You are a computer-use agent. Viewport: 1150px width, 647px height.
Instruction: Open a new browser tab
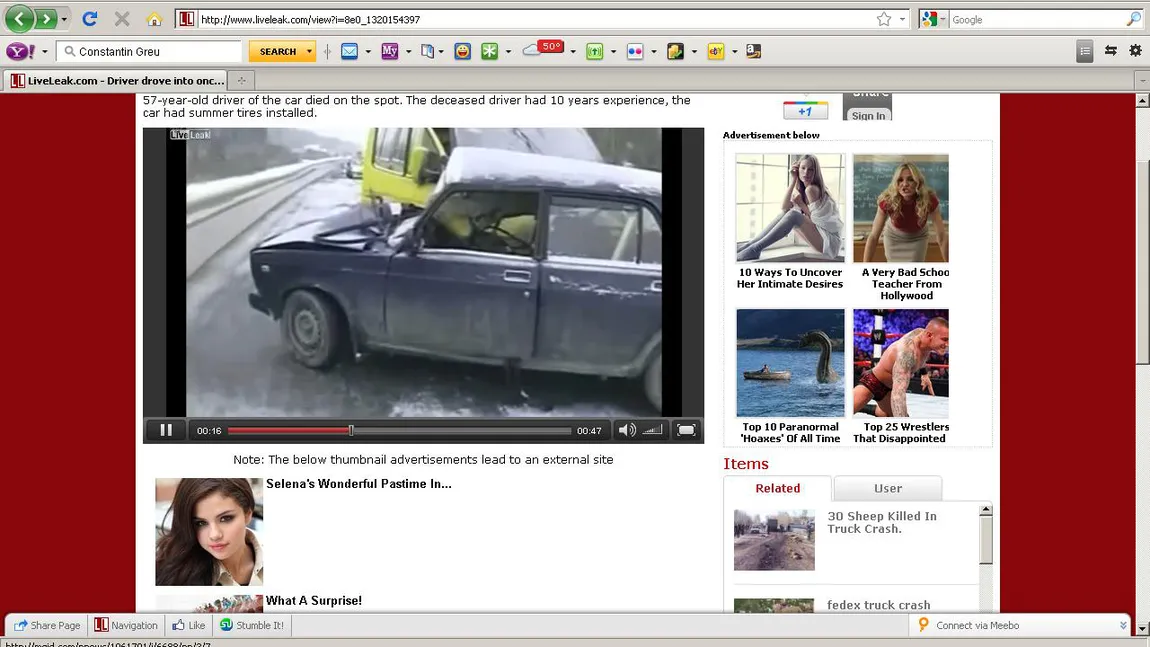pyautogui.click(x=241, y=81)
